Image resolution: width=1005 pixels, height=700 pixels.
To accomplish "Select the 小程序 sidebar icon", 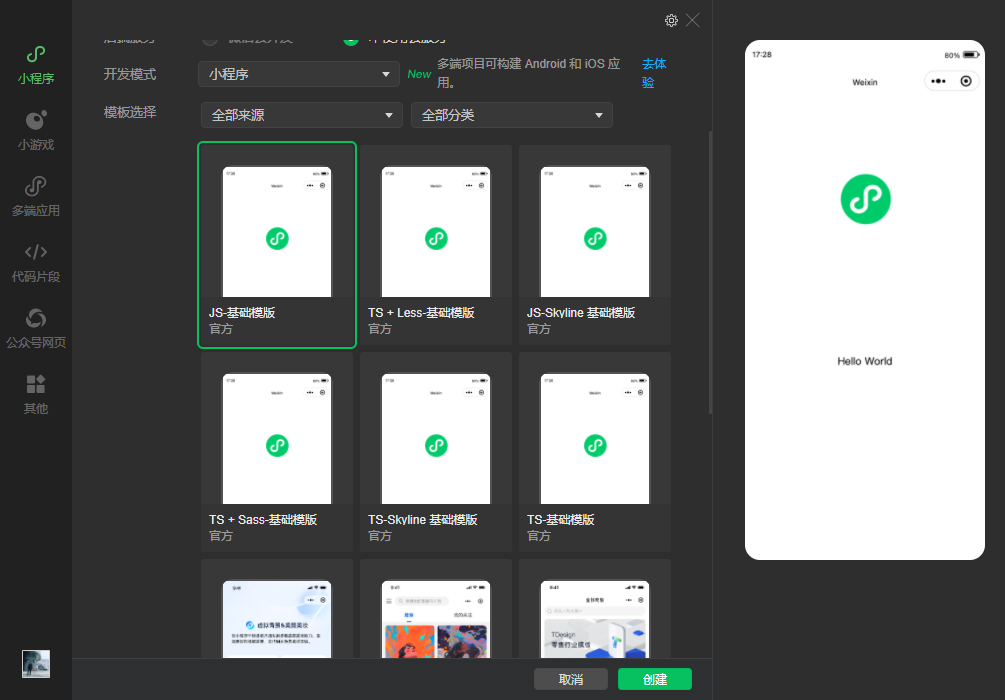I will [x=36, y=65].
